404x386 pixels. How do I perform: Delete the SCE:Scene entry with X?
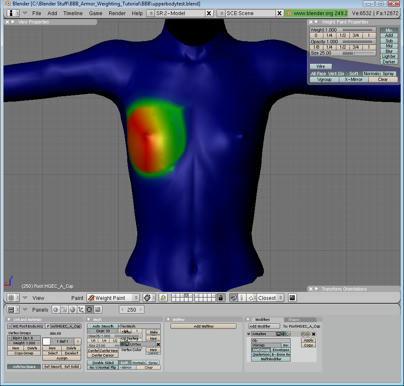pyautogui.click(x=279, y=13)
